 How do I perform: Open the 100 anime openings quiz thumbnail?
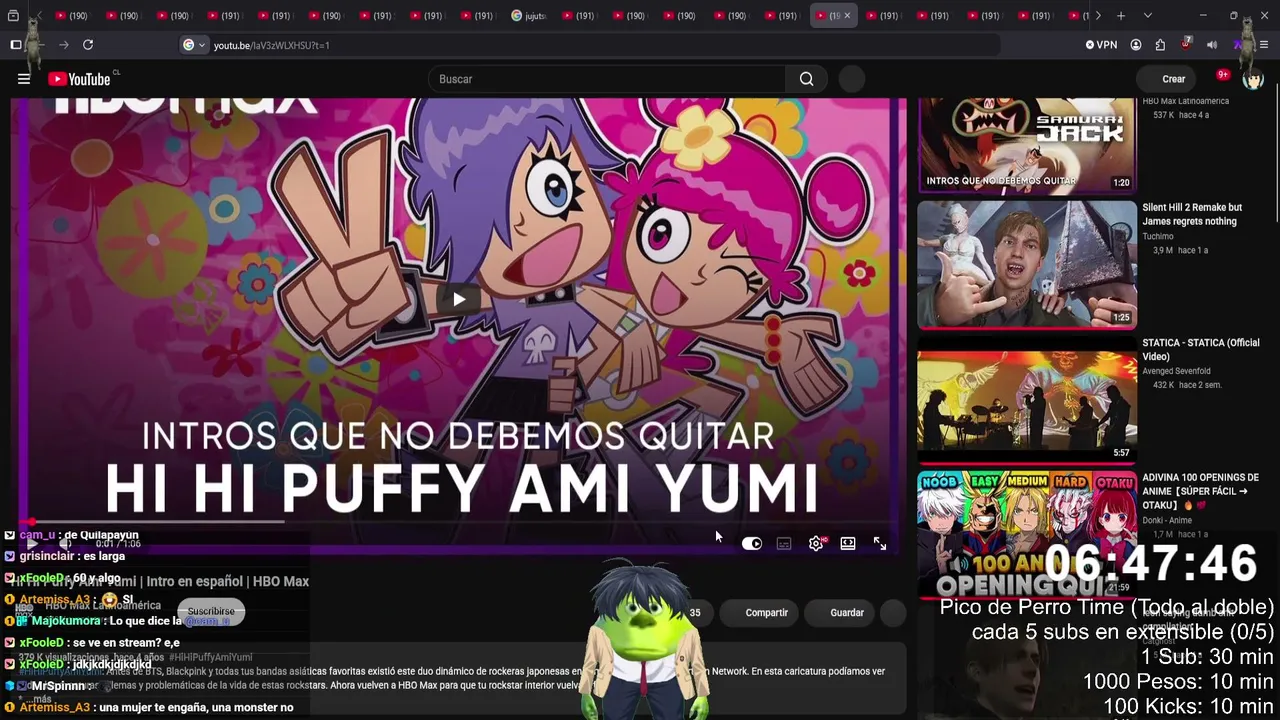point(1027,533)
